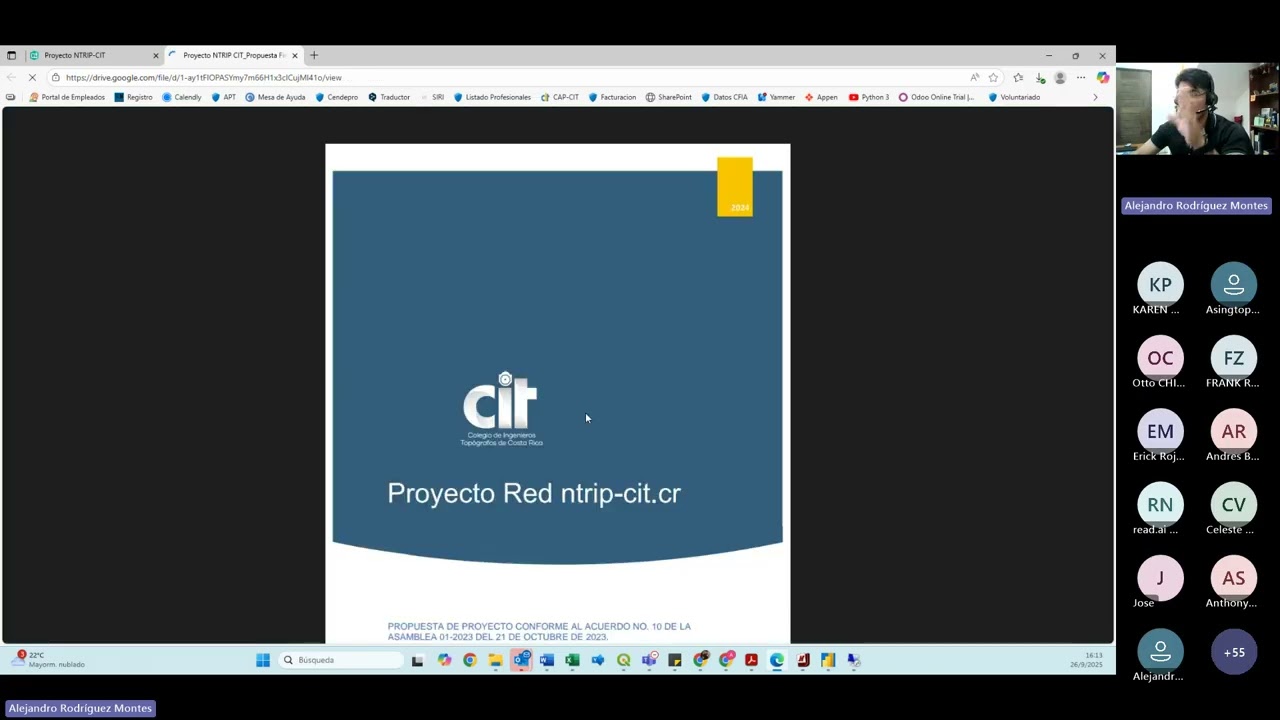Stop loading the page with the X button

point(32,77)
